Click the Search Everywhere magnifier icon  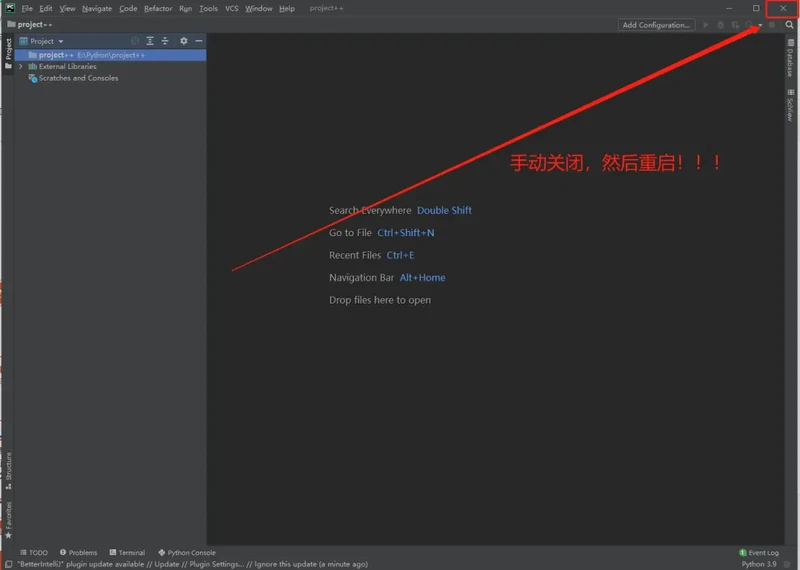(x=788, y=25)
